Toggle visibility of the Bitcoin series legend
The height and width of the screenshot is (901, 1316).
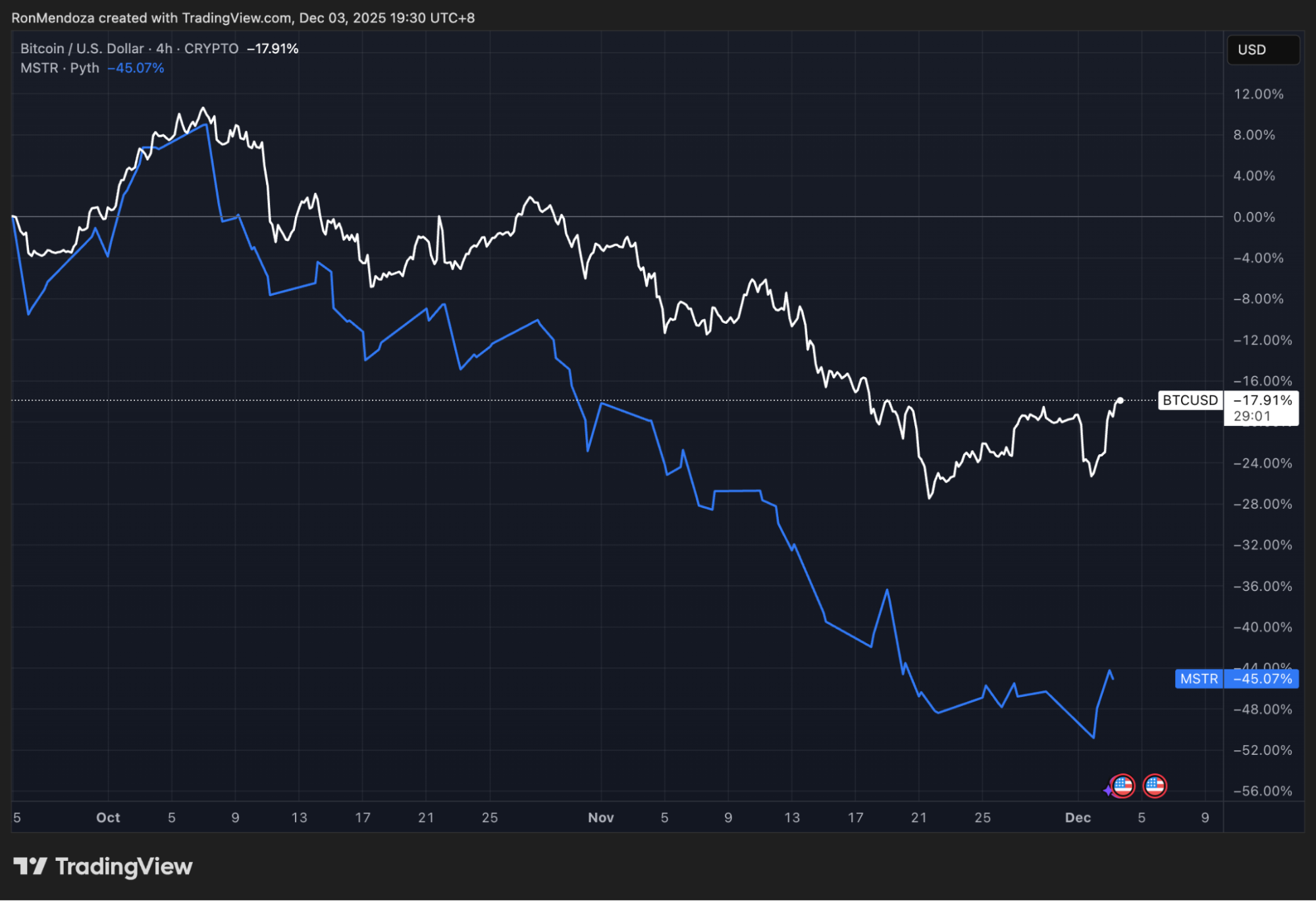click(x=79, y=47)
